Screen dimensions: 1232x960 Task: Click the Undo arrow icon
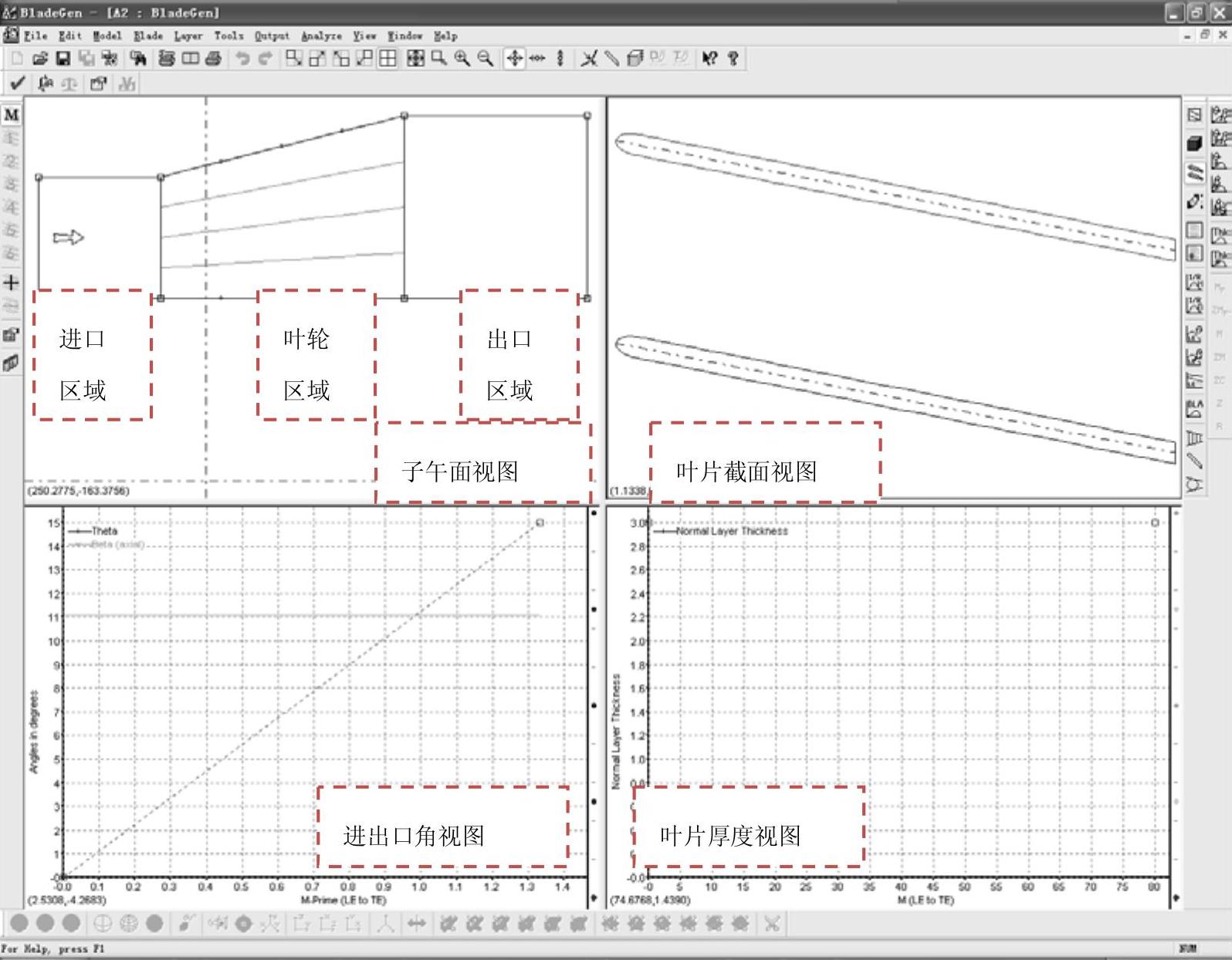pyautogui.click(x=242, y=59)
